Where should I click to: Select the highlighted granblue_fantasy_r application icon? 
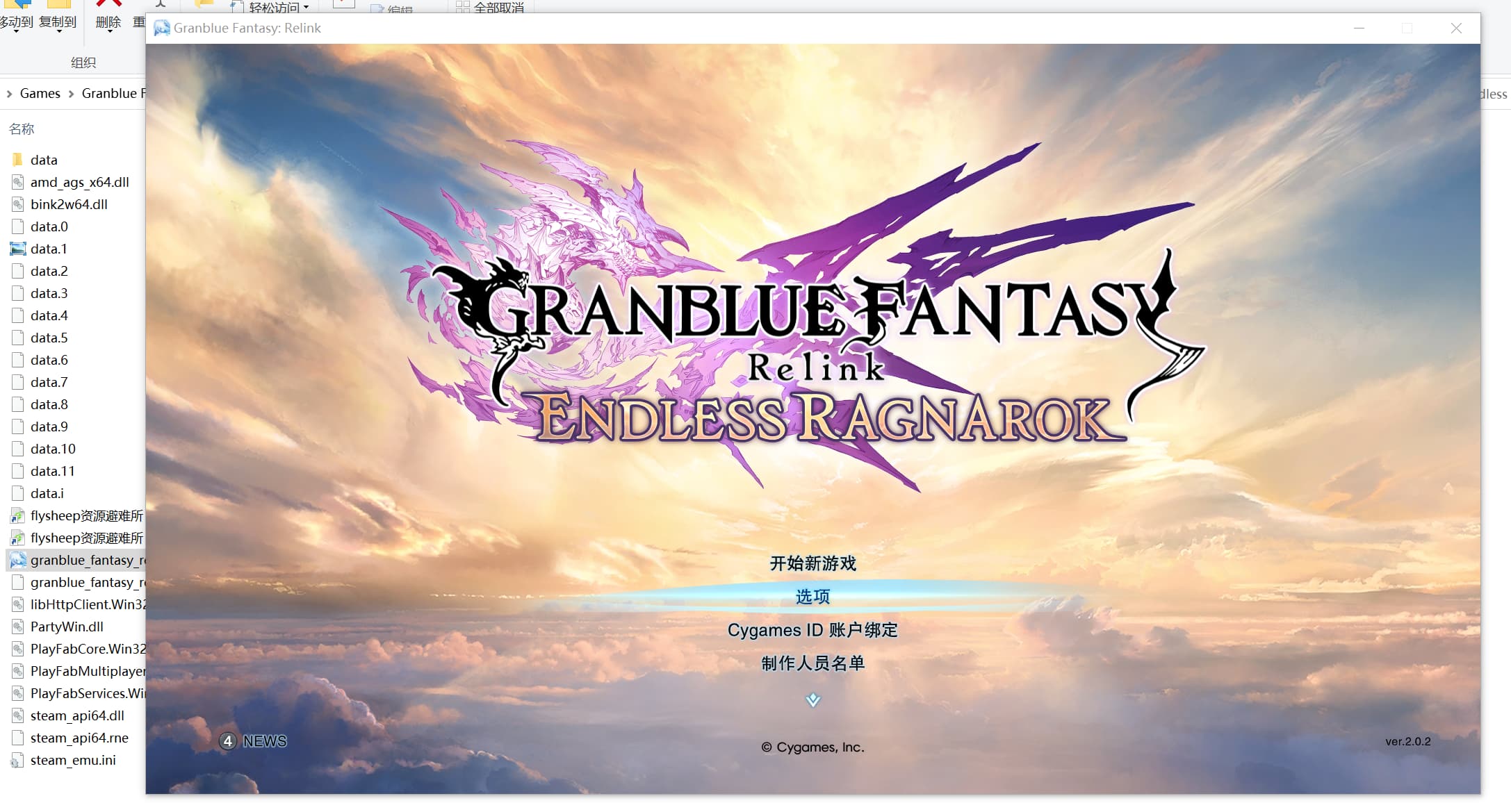17,560
